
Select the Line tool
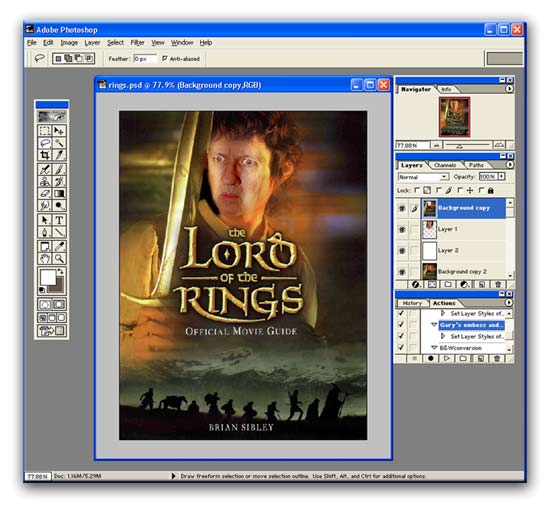[59, 232]
